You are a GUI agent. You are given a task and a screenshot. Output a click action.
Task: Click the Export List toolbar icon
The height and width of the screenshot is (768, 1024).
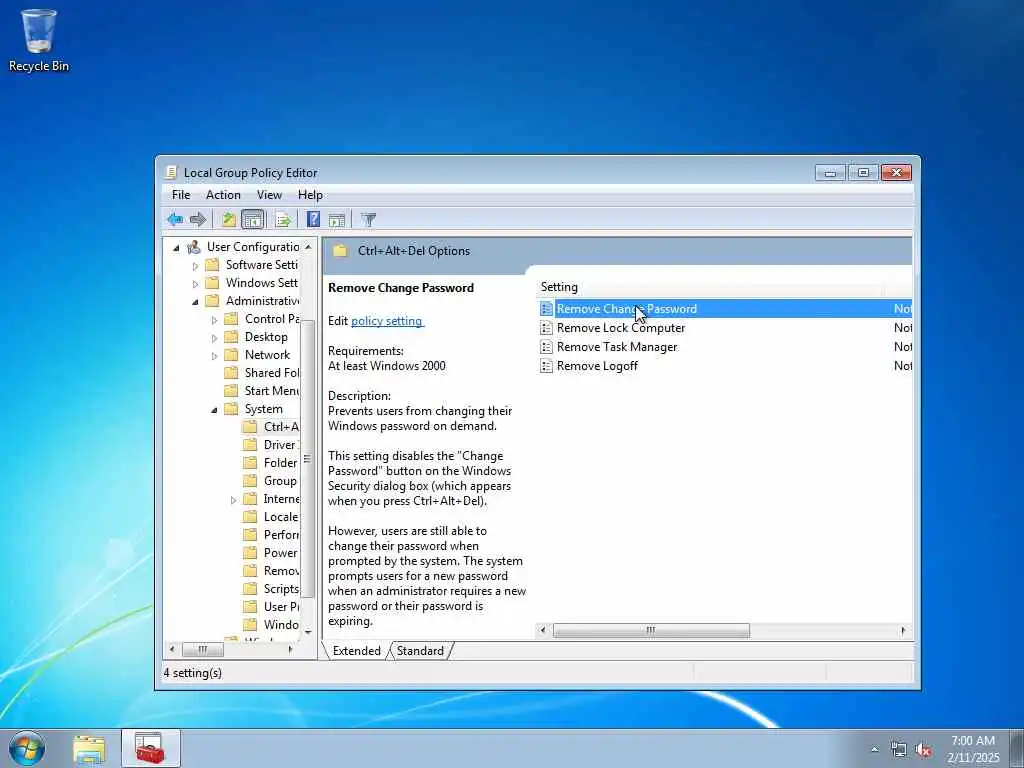(x=283, y=219)
